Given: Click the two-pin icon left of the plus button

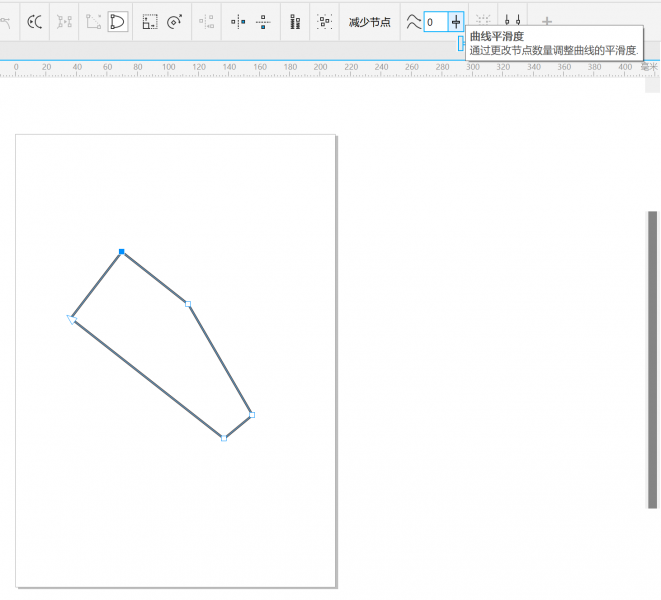Looking at the screenshot, I should tap(512, 21).
